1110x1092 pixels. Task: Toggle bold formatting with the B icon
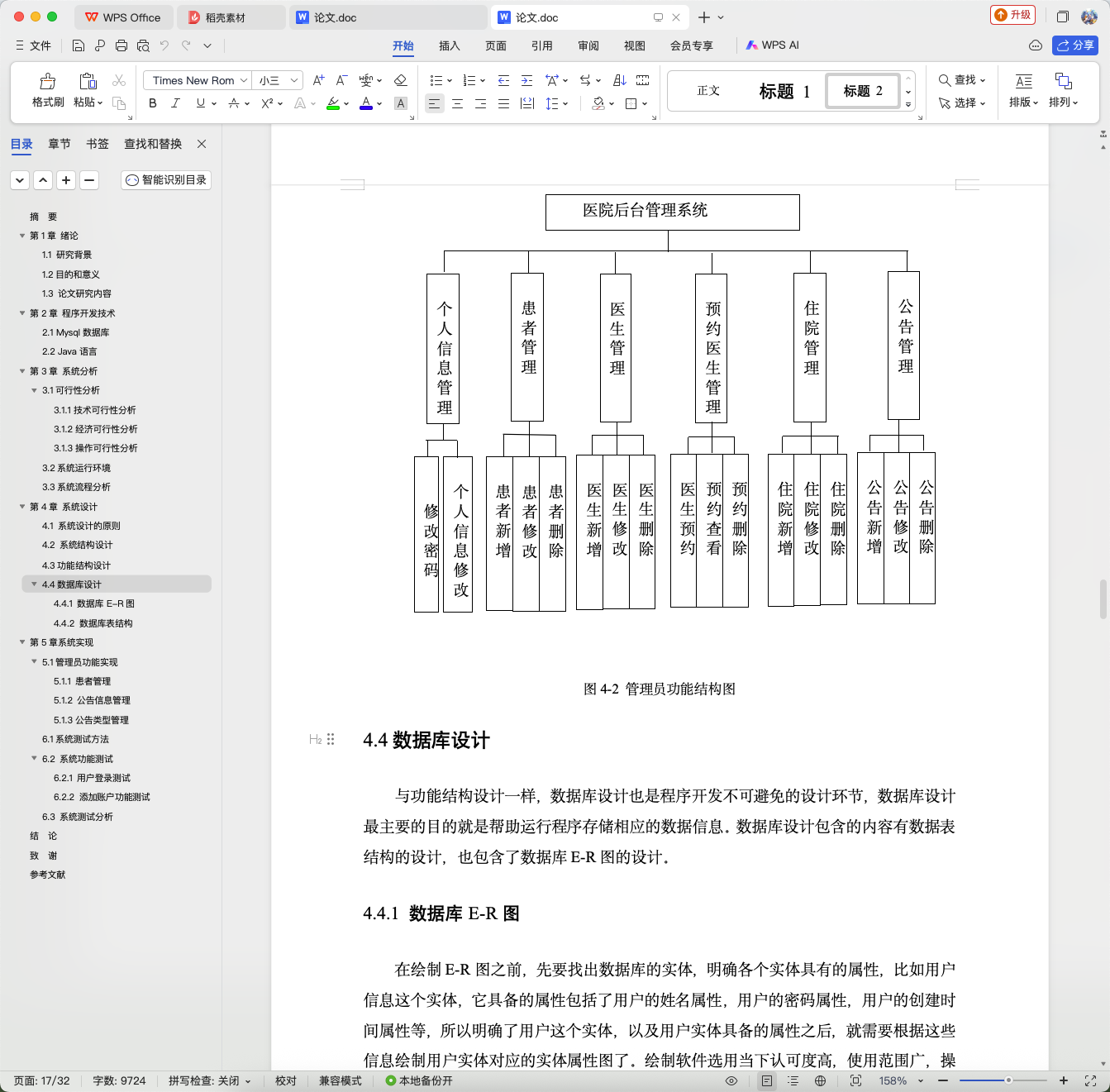(x=152, y=103)
